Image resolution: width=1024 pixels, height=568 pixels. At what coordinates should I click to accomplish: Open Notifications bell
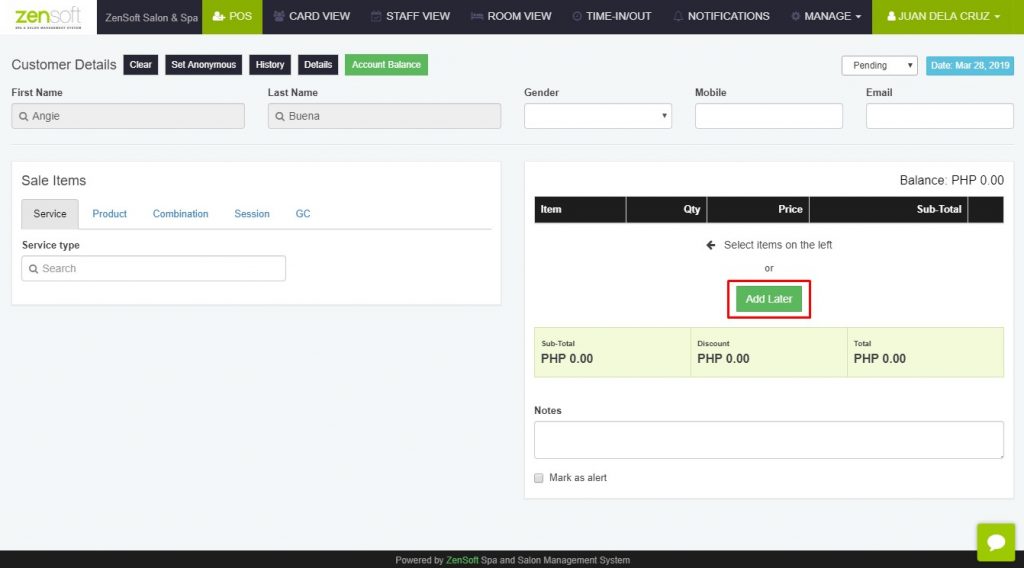click(721, 16)
